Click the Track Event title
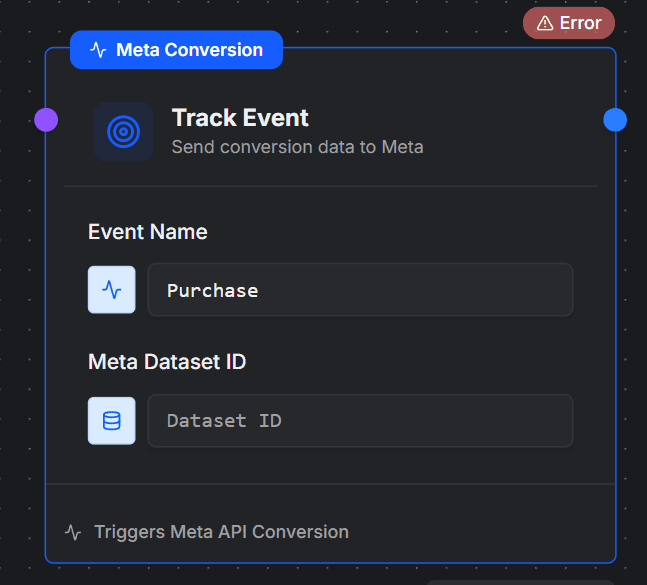The image size is (647, 585). point(240,118)
